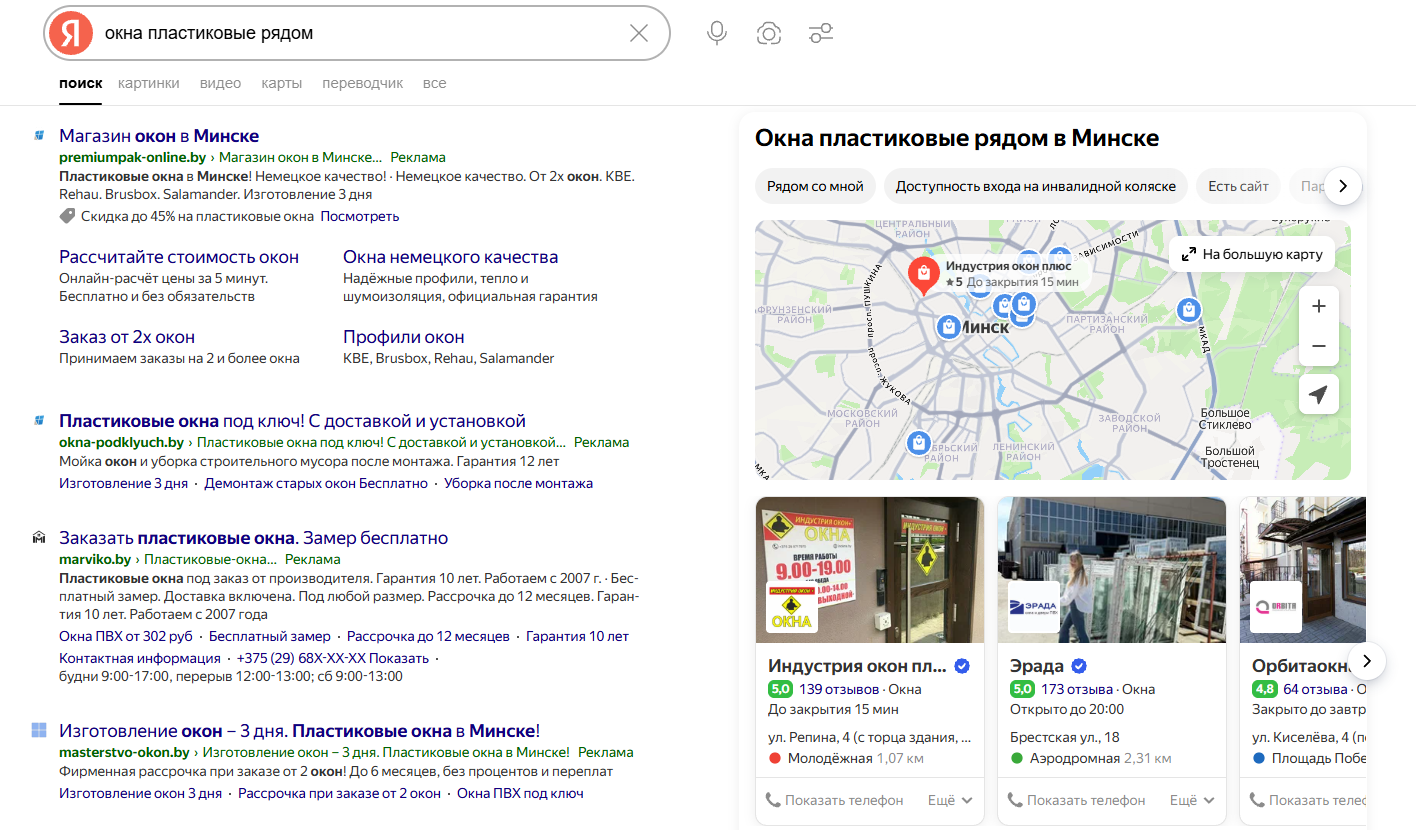Click the blue pin near Московский район
The image size is (1416, 830).
pyautogui.click(x=918, y=441)
